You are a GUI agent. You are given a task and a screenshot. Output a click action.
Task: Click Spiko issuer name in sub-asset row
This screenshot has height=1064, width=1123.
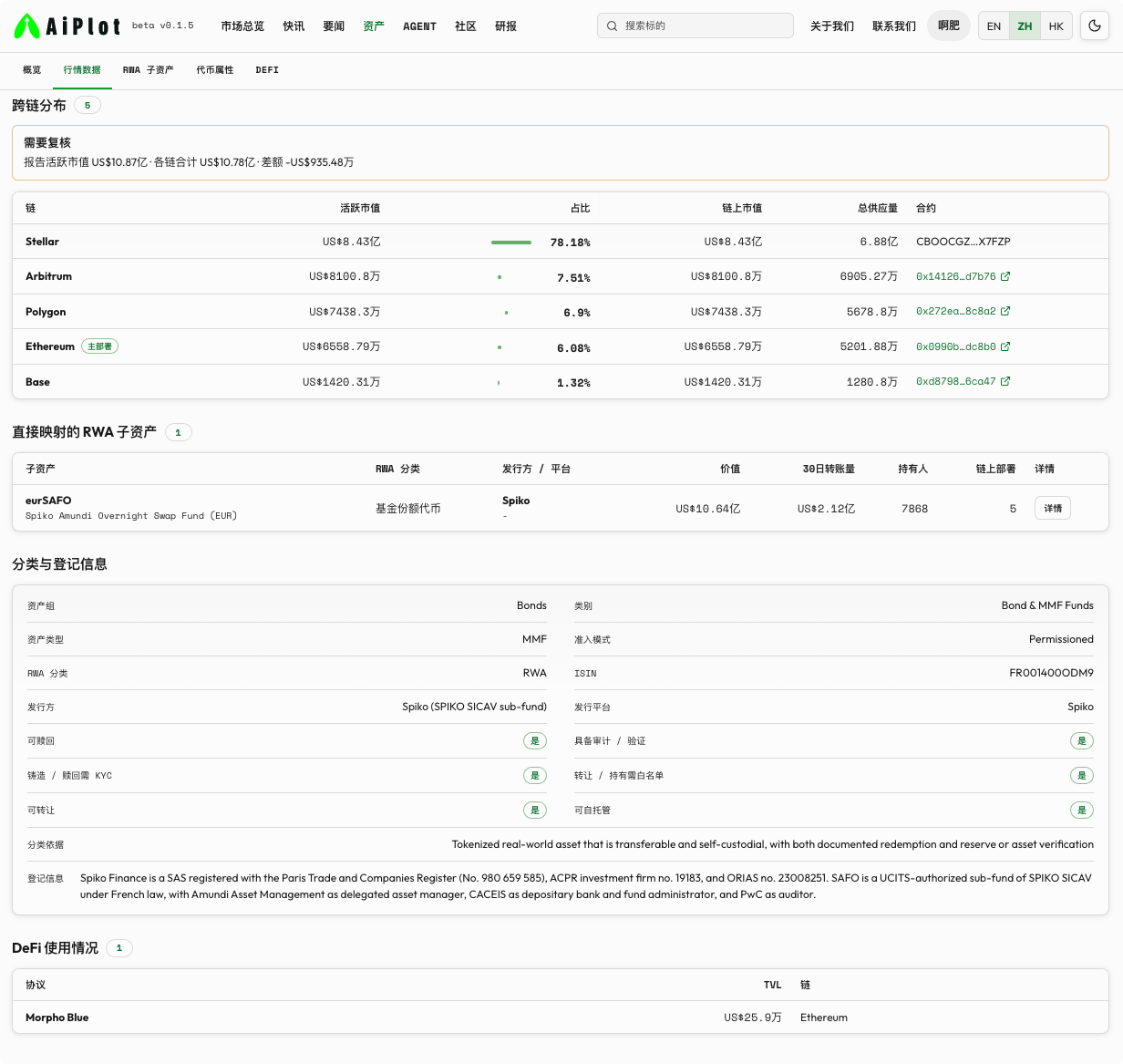(516, 501)
